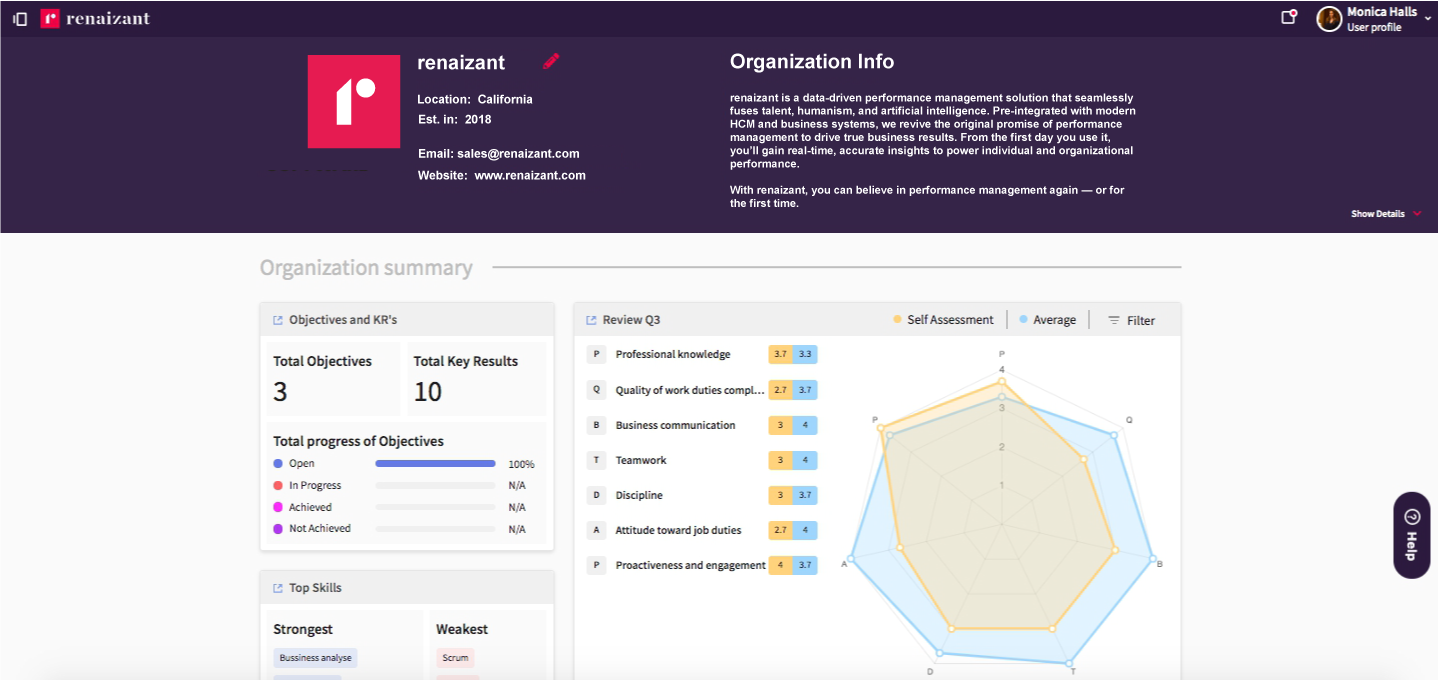
Task: Click the T badge for Teamwork
Action: [x=596, y=460]
